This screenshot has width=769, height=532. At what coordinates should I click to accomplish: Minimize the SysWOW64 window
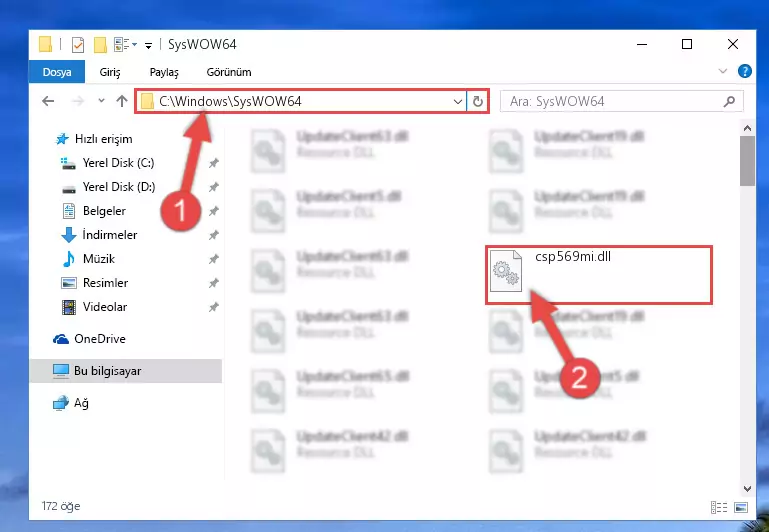point(641,44)
